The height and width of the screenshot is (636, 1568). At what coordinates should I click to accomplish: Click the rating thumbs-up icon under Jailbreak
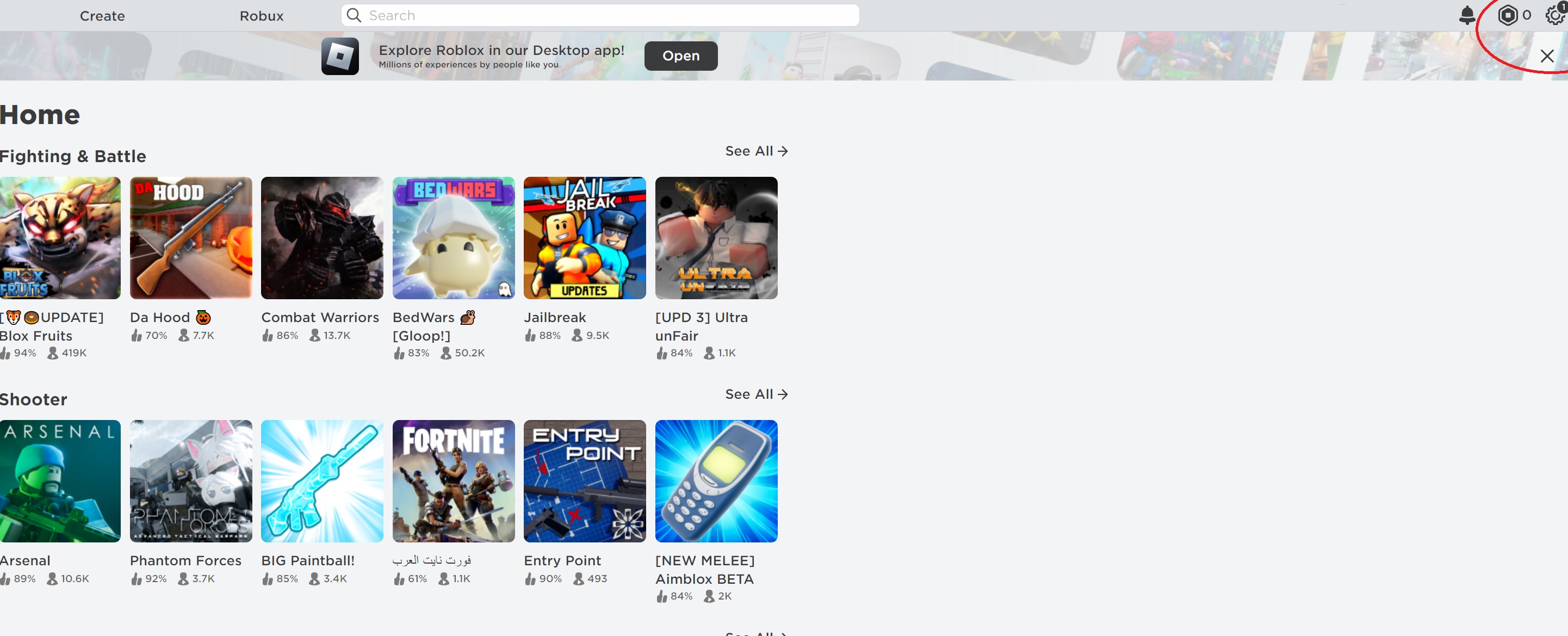pyautogui.click(x=529, y=335)
